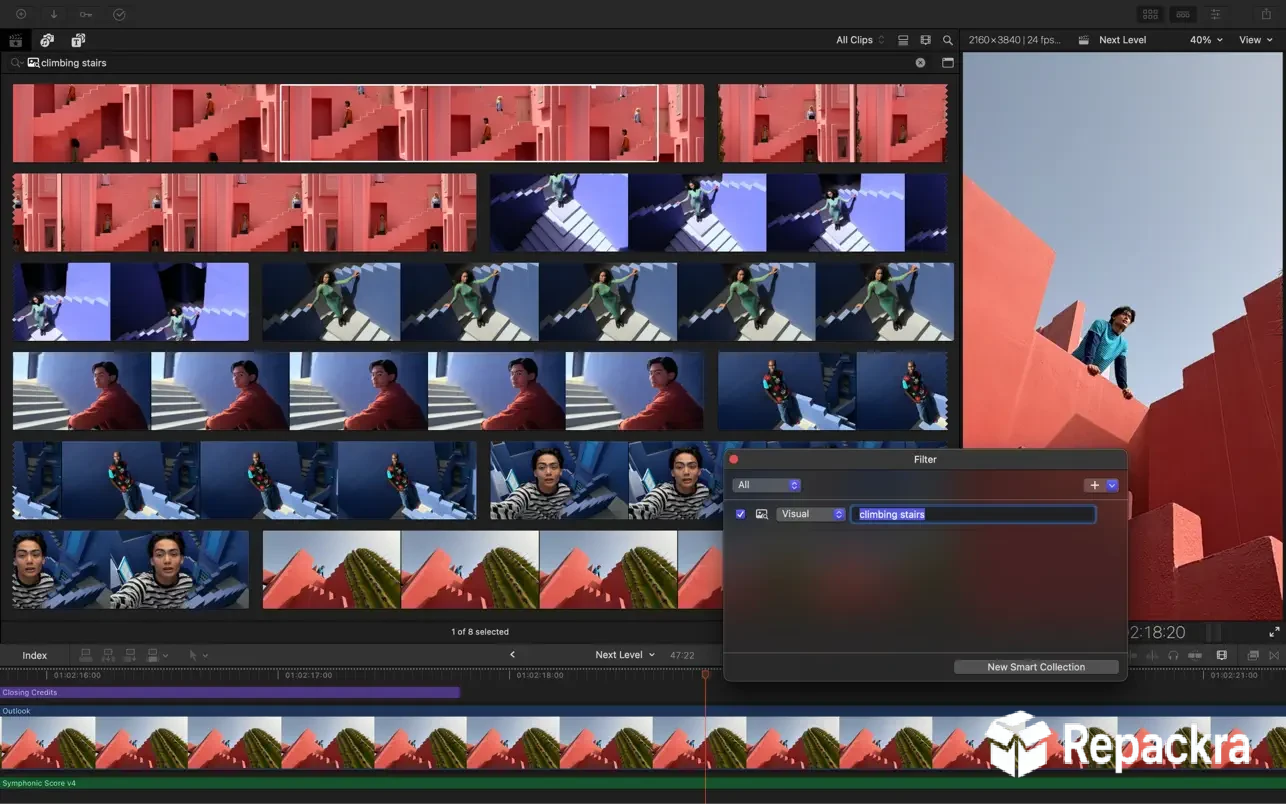Open the timeline clip appearance filmstrip icon
Screen dimensions: 1286x804
click(1222, 655)
